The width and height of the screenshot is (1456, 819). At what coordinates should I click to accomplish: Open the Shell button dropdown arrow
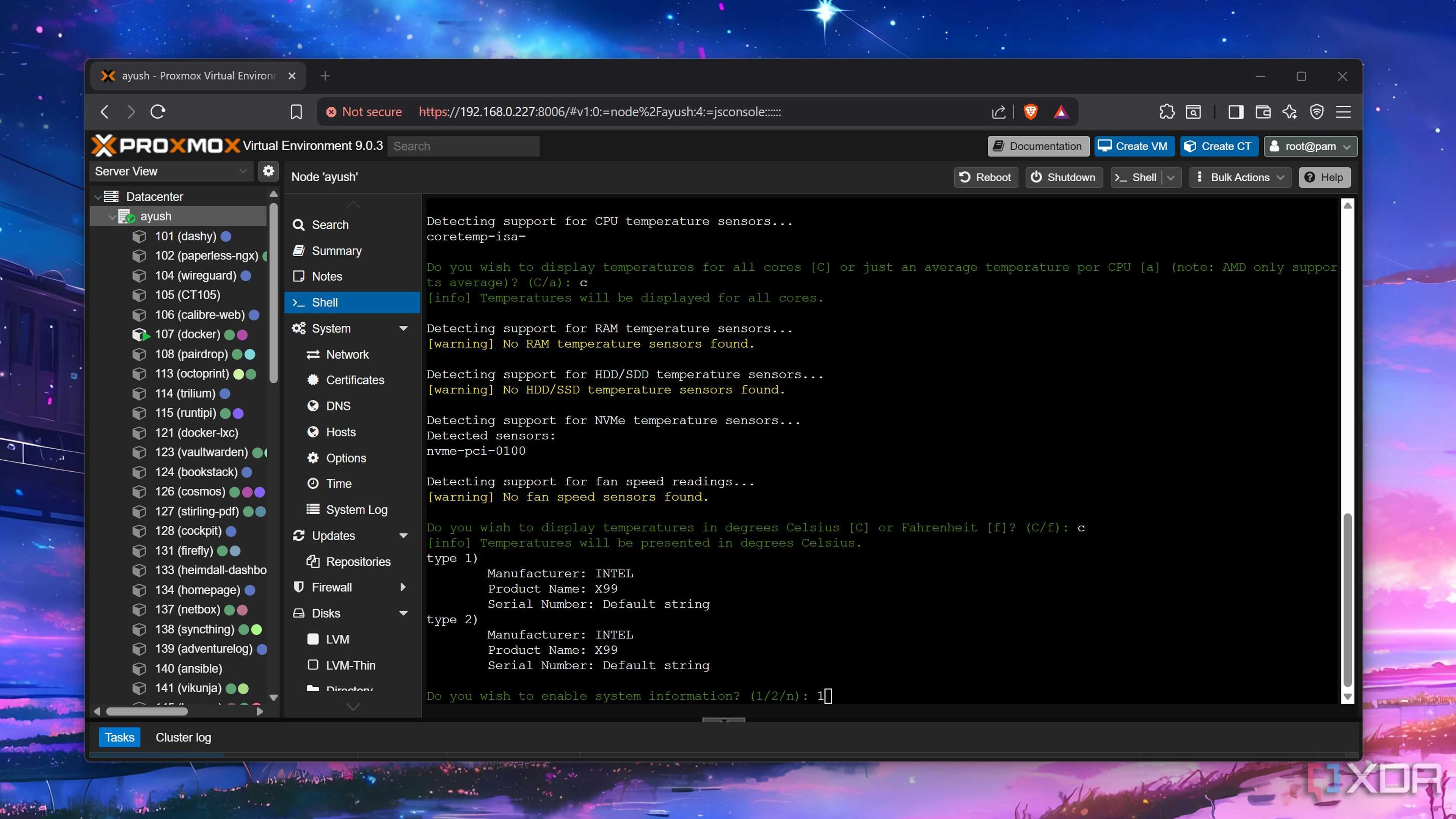[1171, 177]
